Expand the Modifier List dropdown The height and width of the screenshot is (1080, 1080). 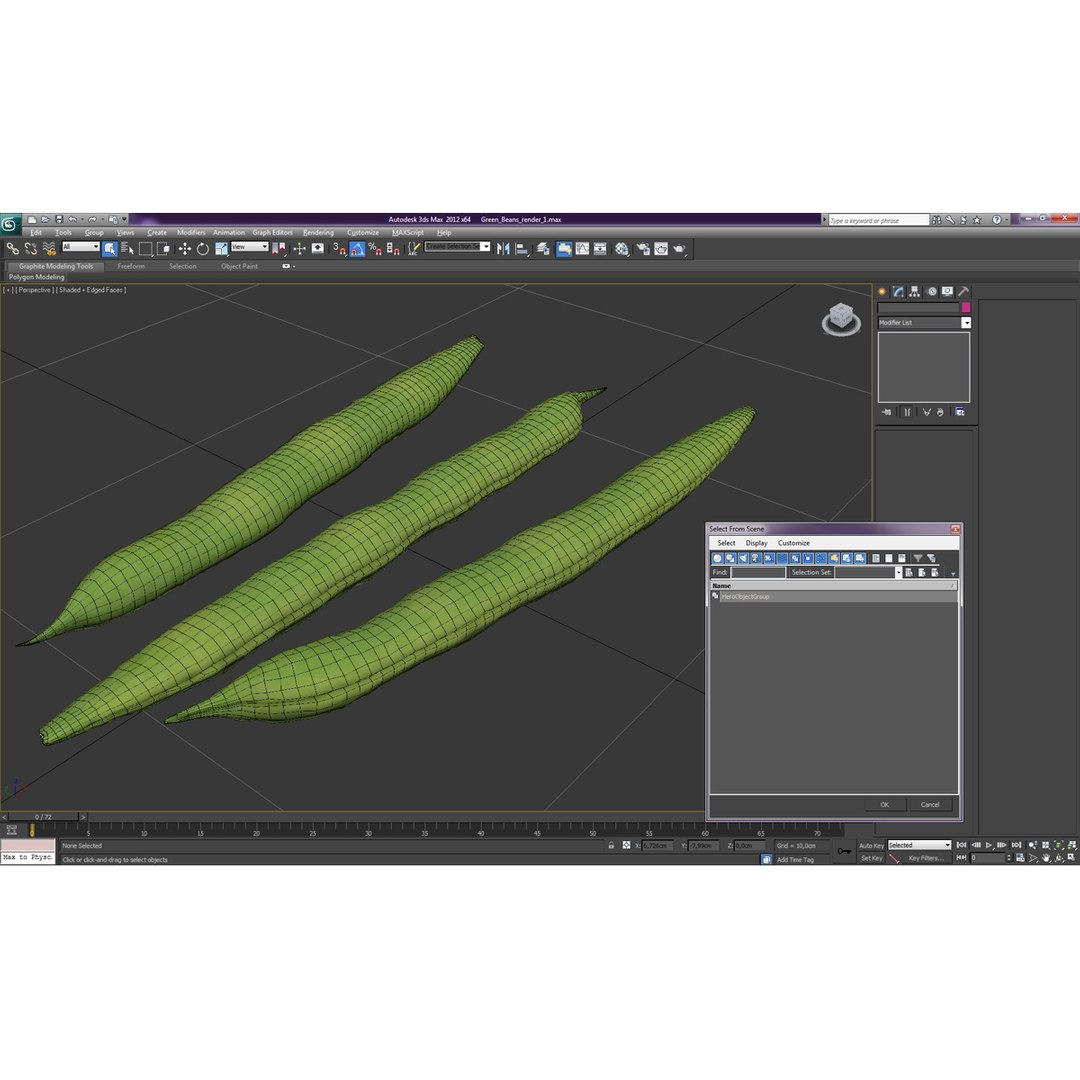pos(966,322)
